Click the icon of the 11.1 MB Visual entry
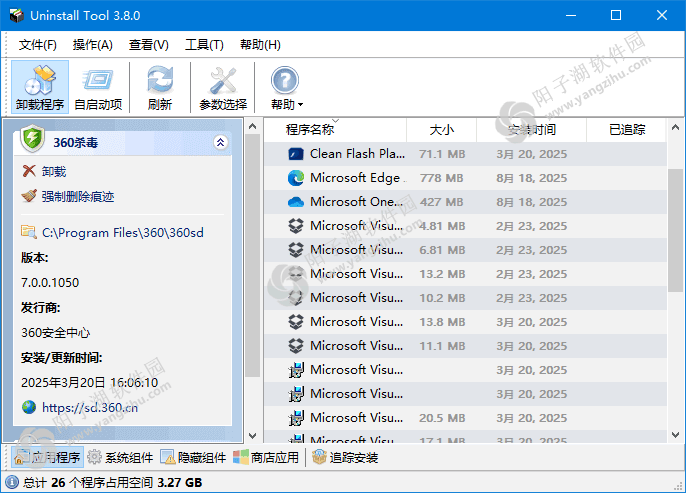 click(x=296, y=346)
